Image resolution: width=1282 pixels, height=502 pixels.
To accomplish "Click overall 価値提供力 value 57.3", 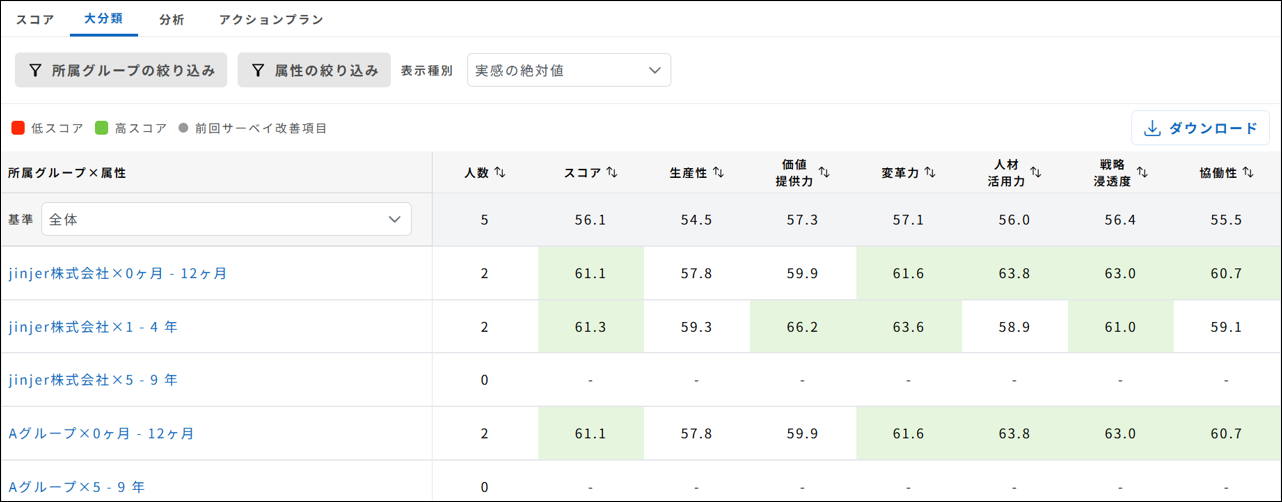I will [x=802, y=220].
